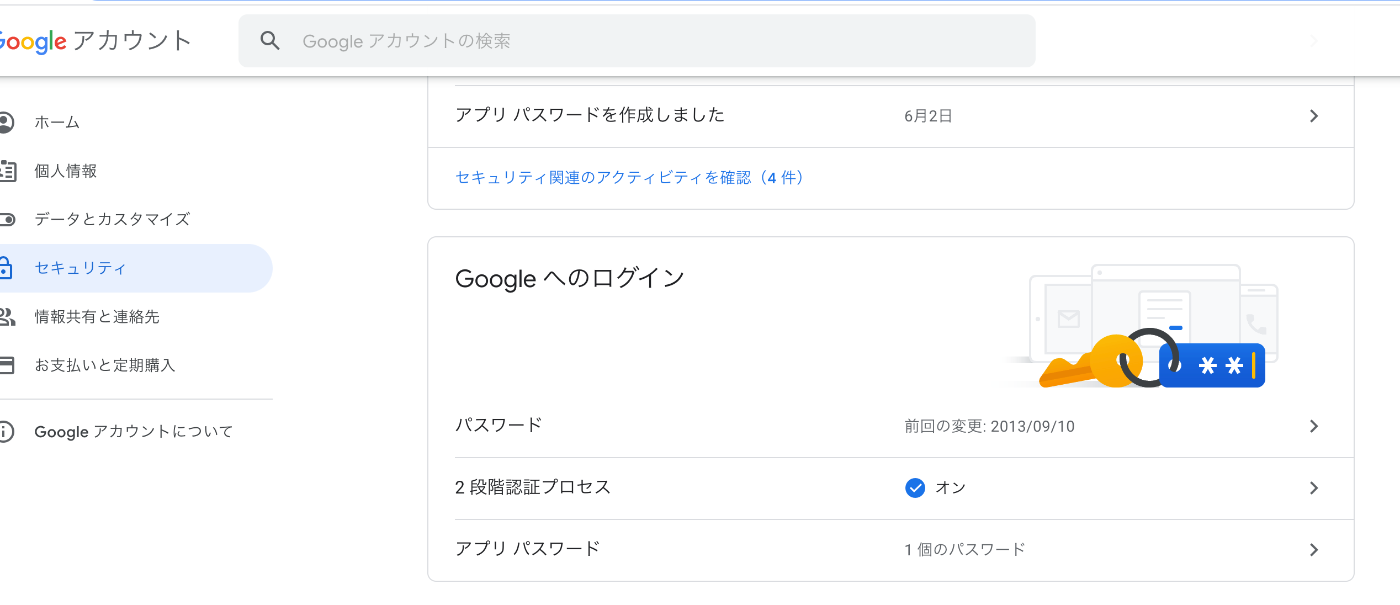Open Google アカウントについて link
This screenshot has height=605, width=1400.
click(134, 432)
